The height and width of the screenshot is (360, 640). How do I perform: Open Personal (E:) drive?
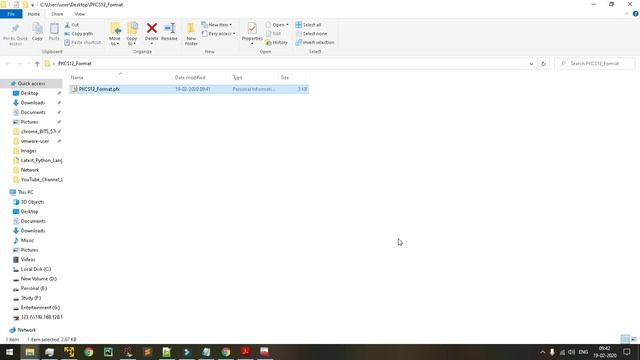(33, 289)
